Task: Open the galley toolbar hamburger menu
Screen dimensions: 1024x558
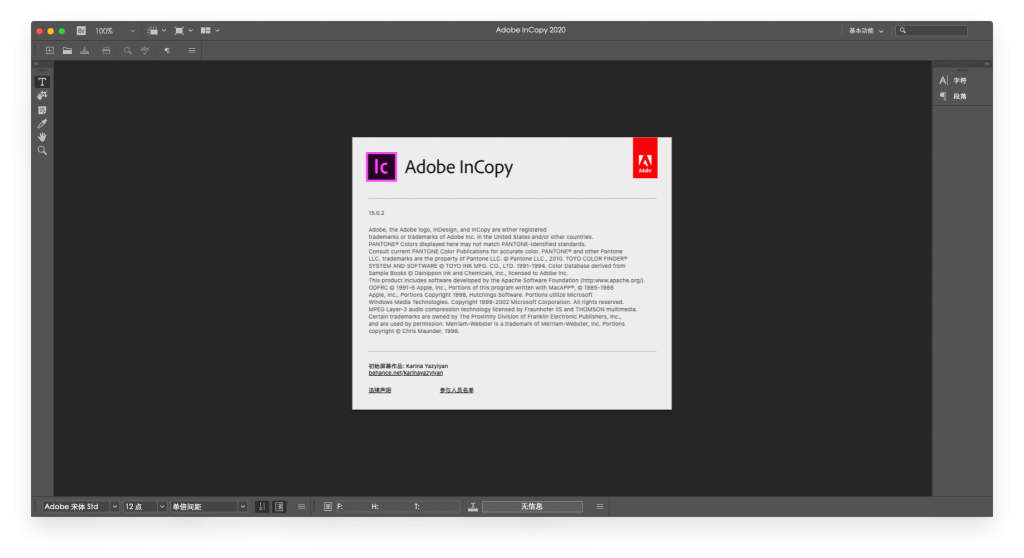Action: 302,506
